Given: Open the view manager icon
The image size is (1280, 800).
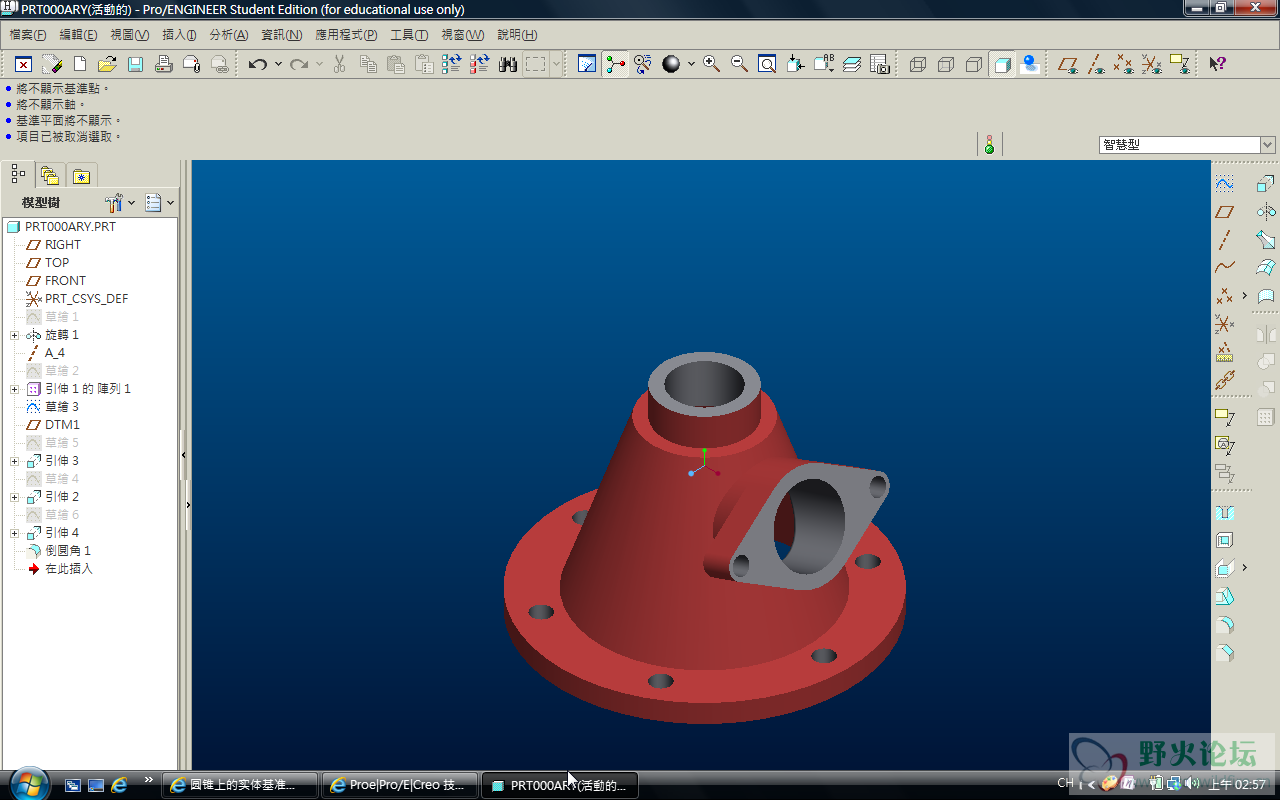Looking at the screenshot, I should [x=879, y=64].
